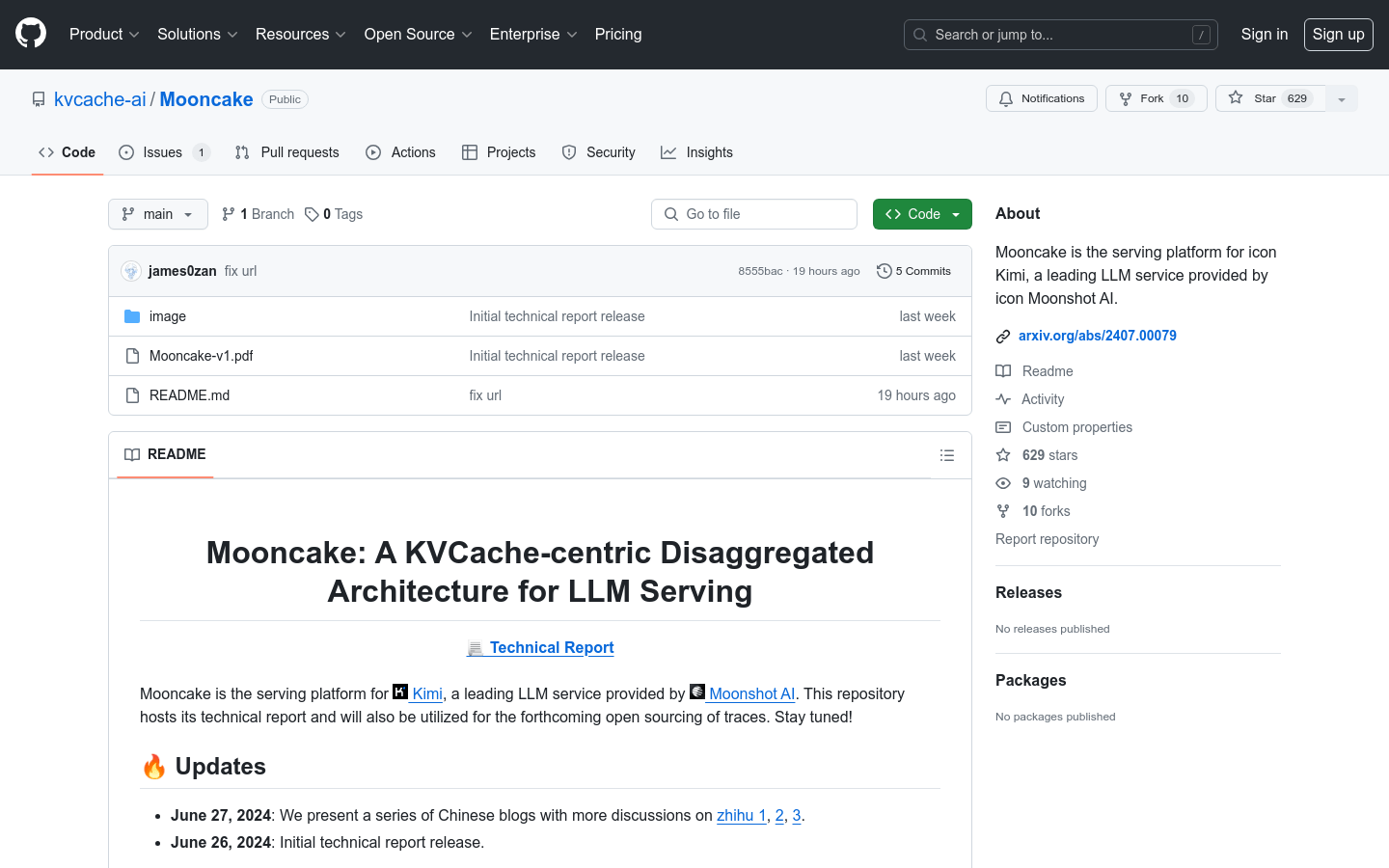The image size is (1389, 868).
Task: View 0 Tags link
Action: tap(334, 214)
